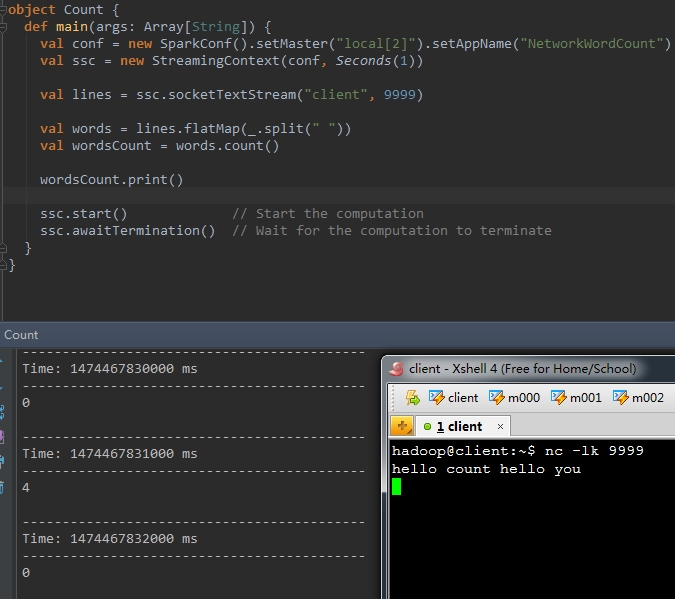Click the line 'val conf = new SparkConf()'
The height and width of the screenshot is (599, 675).
click(355, 43)
